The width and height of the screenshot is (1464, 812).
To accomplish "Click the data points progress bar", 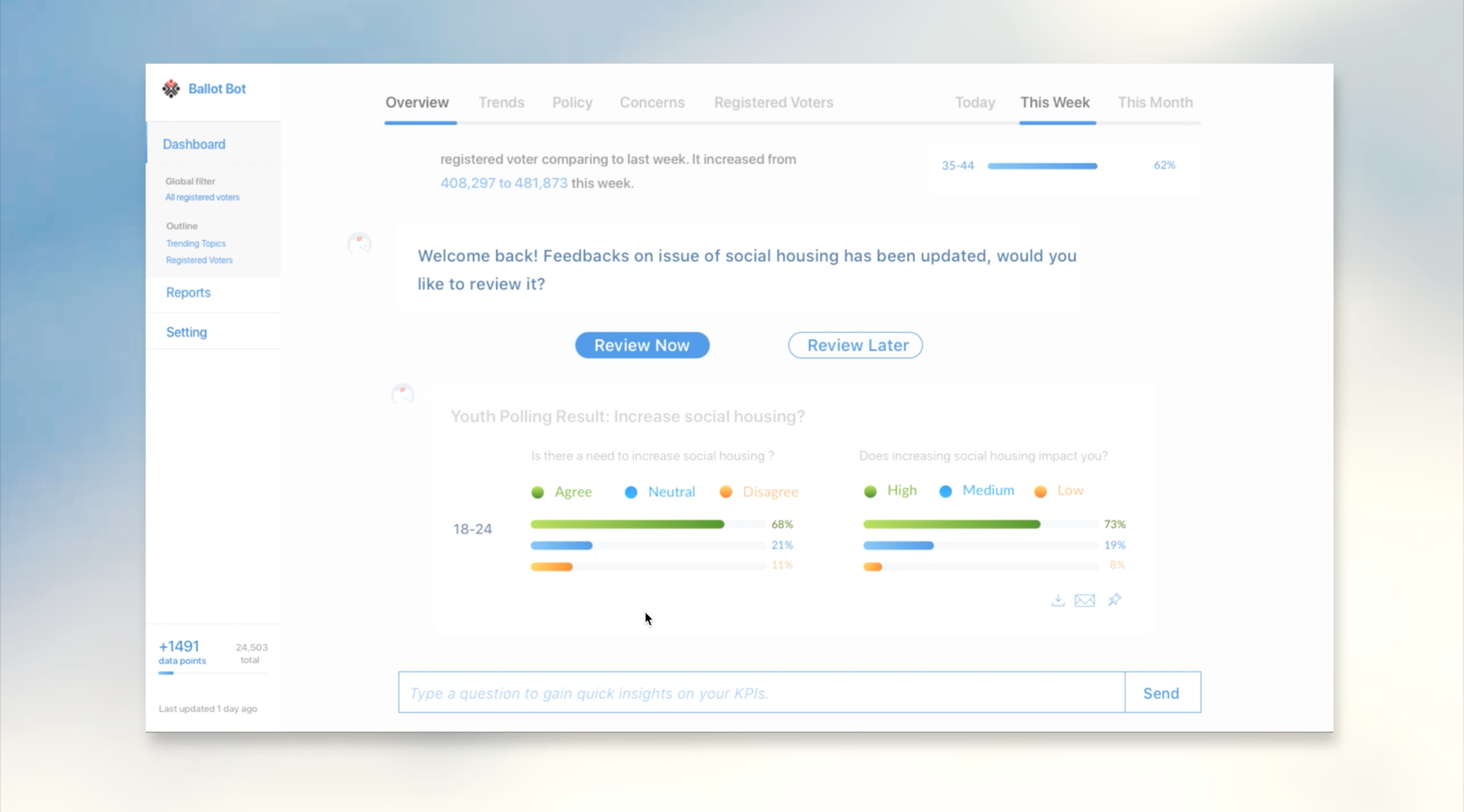I will pos(213,673).
